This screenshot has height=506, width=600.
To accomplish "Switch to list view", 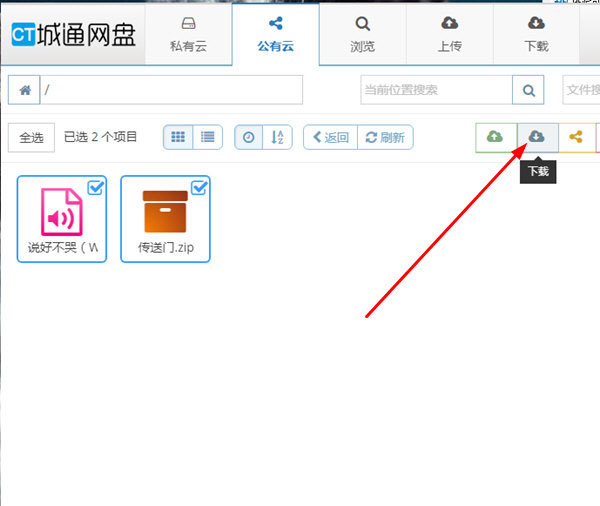I will (208, 137).
